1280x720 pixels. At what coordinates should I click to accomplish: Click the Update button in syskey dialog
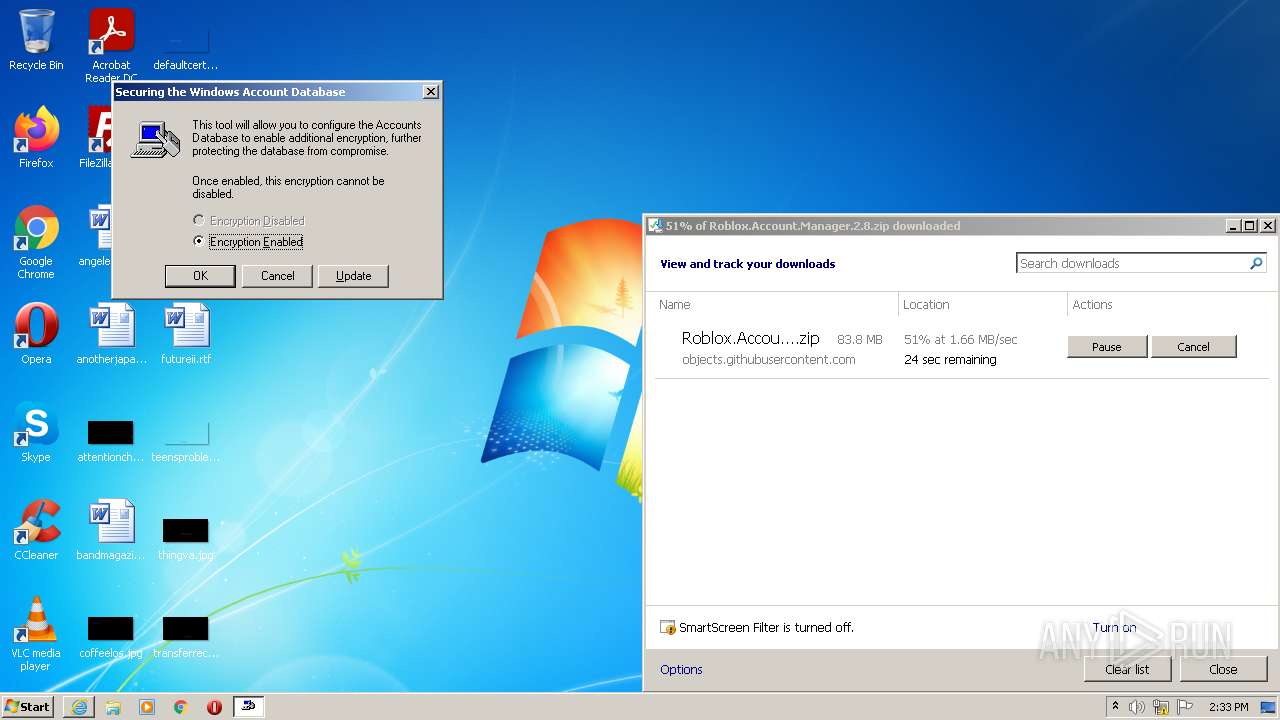pos(353,276)
